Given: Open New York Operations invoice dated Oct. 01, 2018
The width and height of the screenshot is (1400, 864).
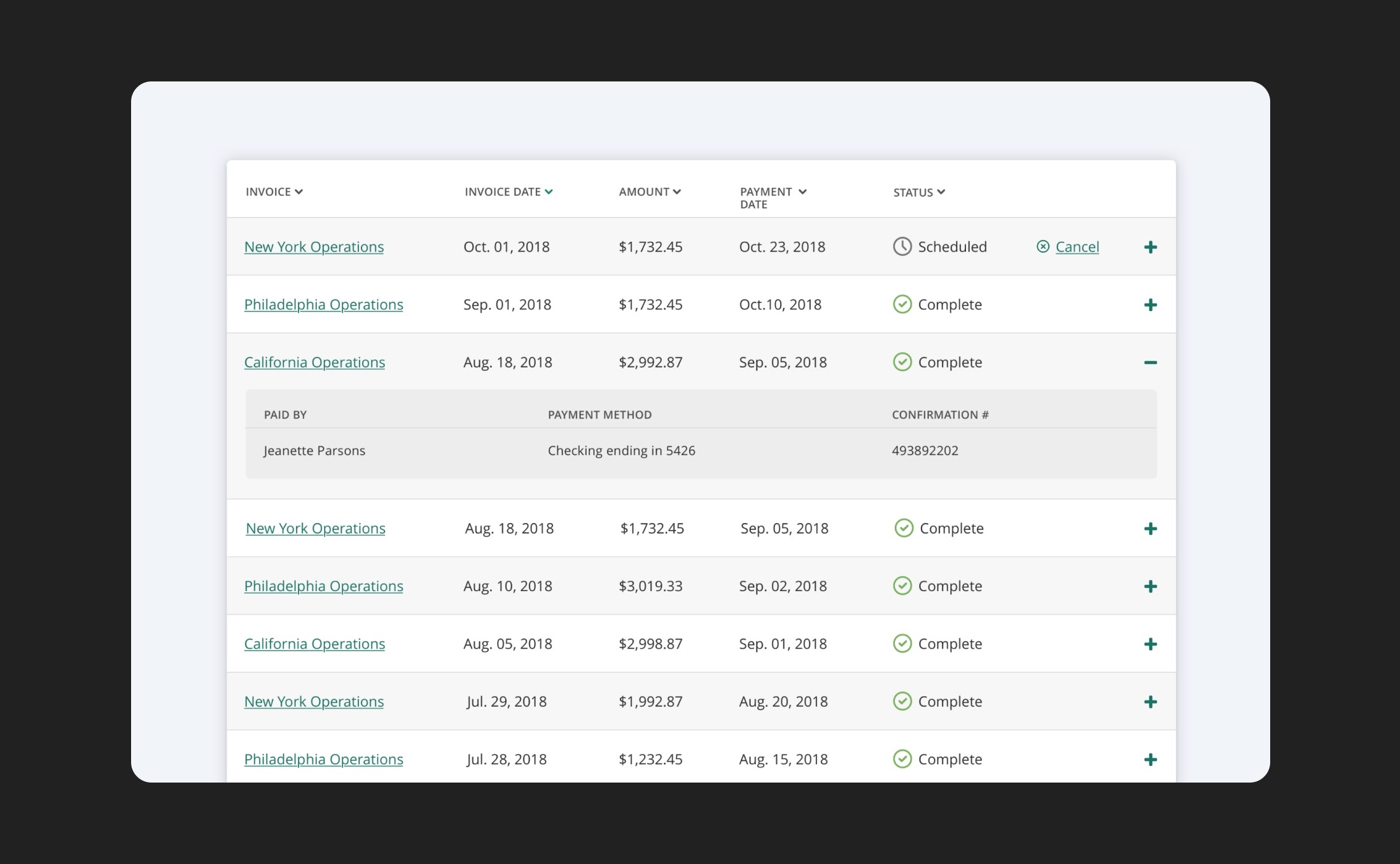Looking at the screenshot, I should click(x=314, y=247).
